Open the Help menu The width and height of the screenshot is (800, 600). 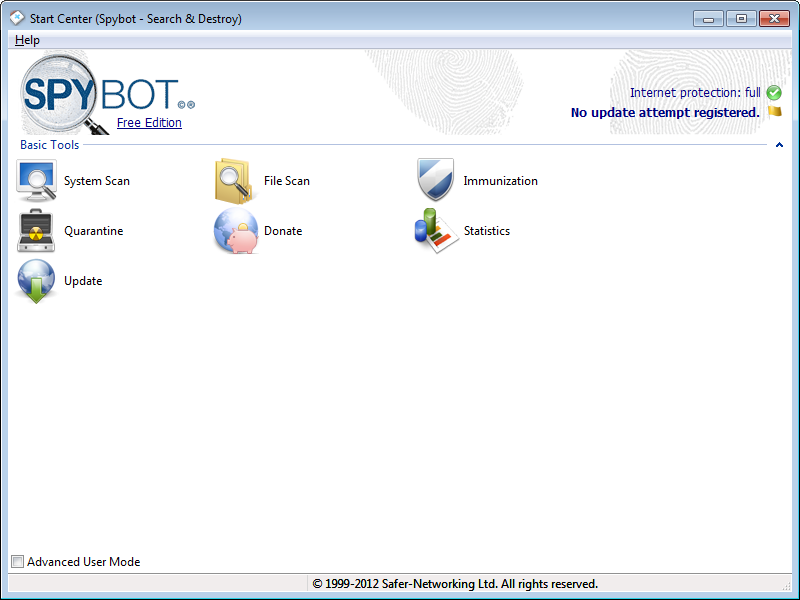pyautogui.click(x=27, y=40)
